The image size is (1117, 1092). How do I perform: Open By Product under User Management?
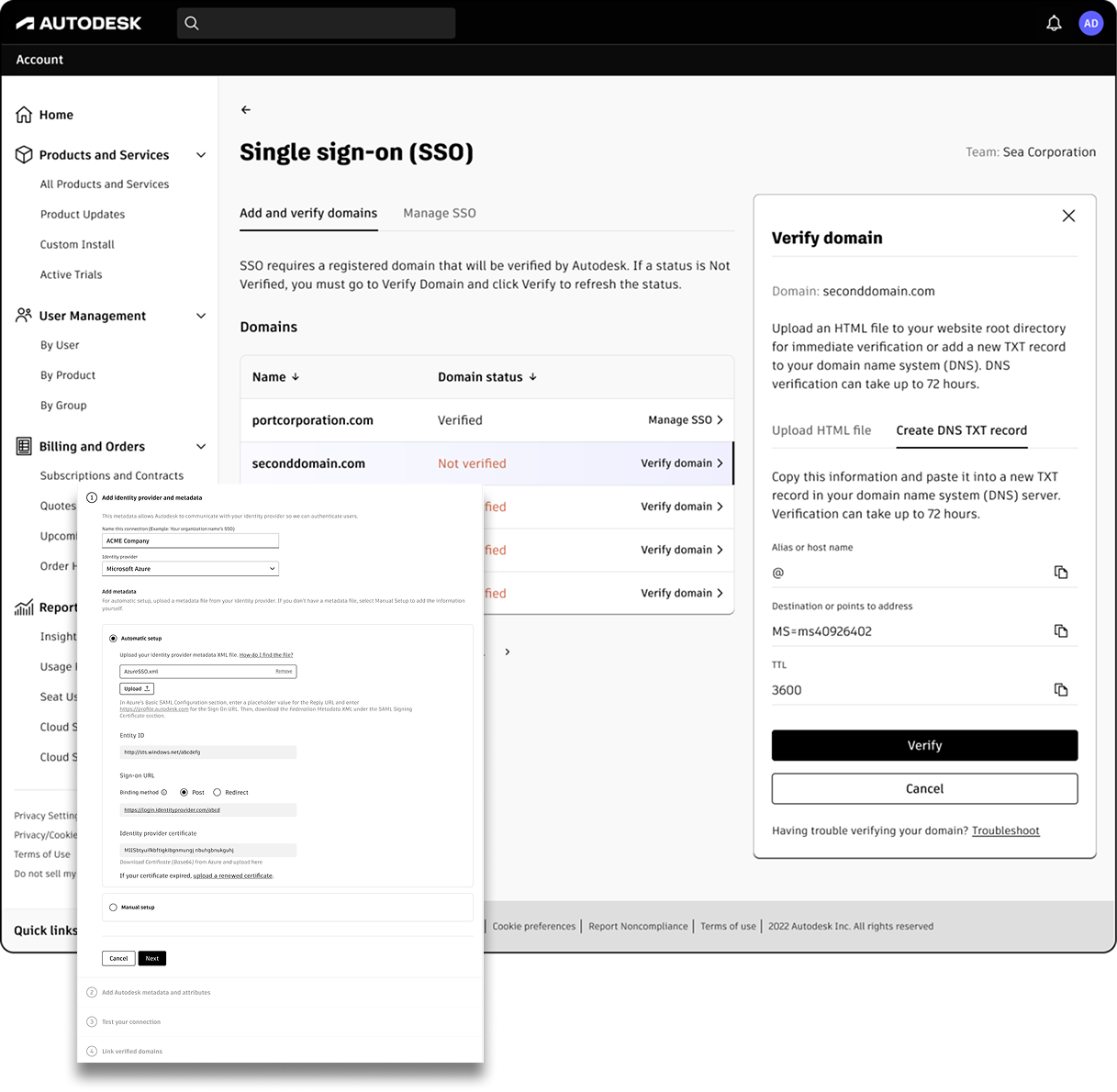(x=68, y=376)
